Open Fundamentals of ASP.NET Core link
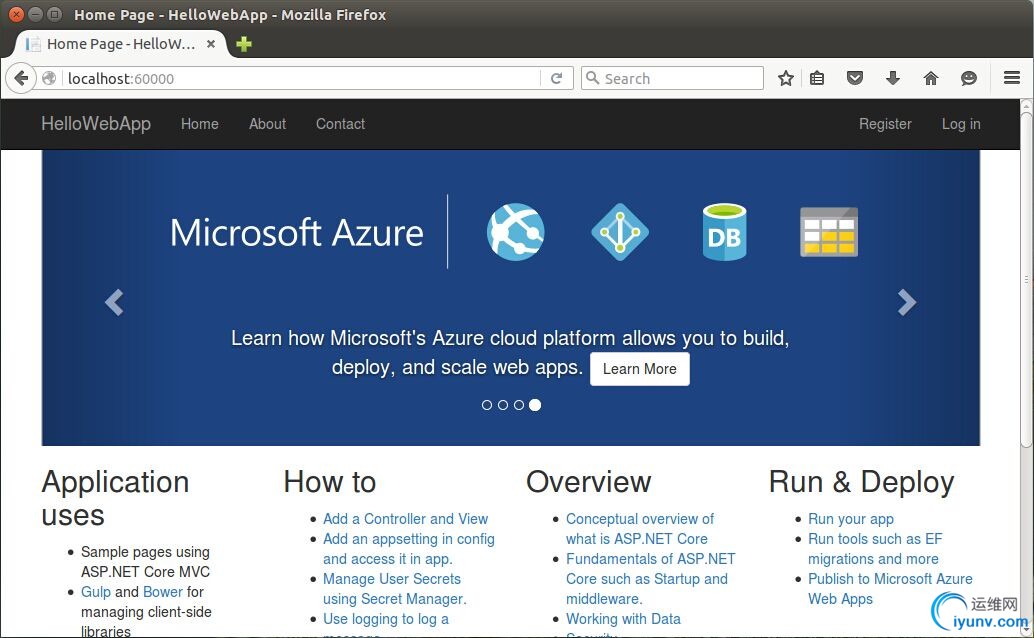The height and width of the screenshot is (638, 1034). pyautogui.click(x=650, y=579)
